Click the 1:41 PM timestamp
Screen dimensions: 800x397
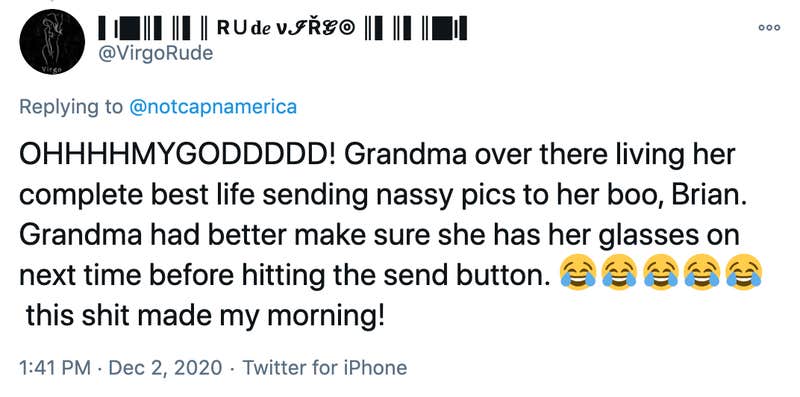(x=55, y=367)
